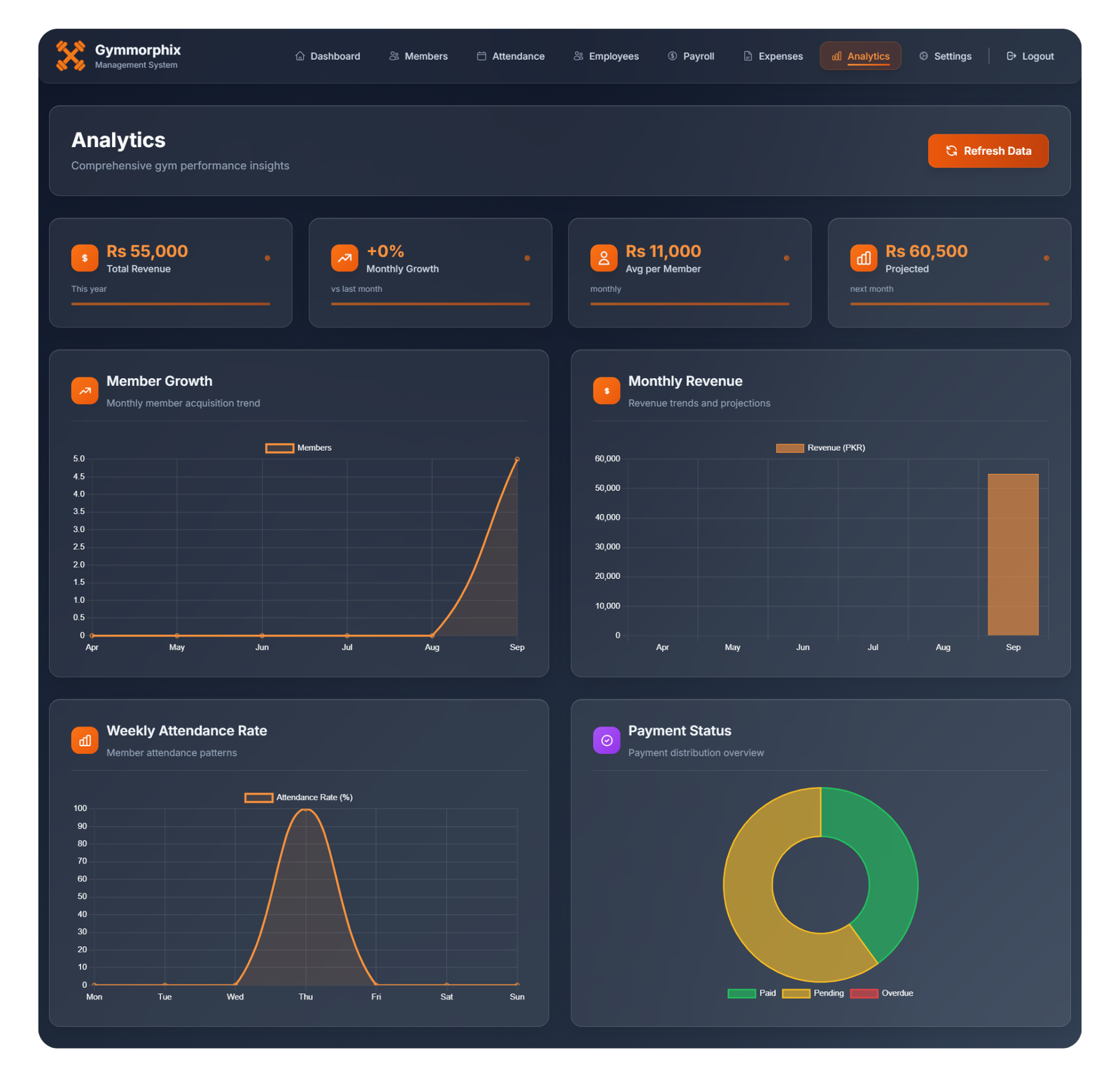Click the Refresh Data button
The width and height of the screenshot is (1120, 1076).
tap(988, 151)
